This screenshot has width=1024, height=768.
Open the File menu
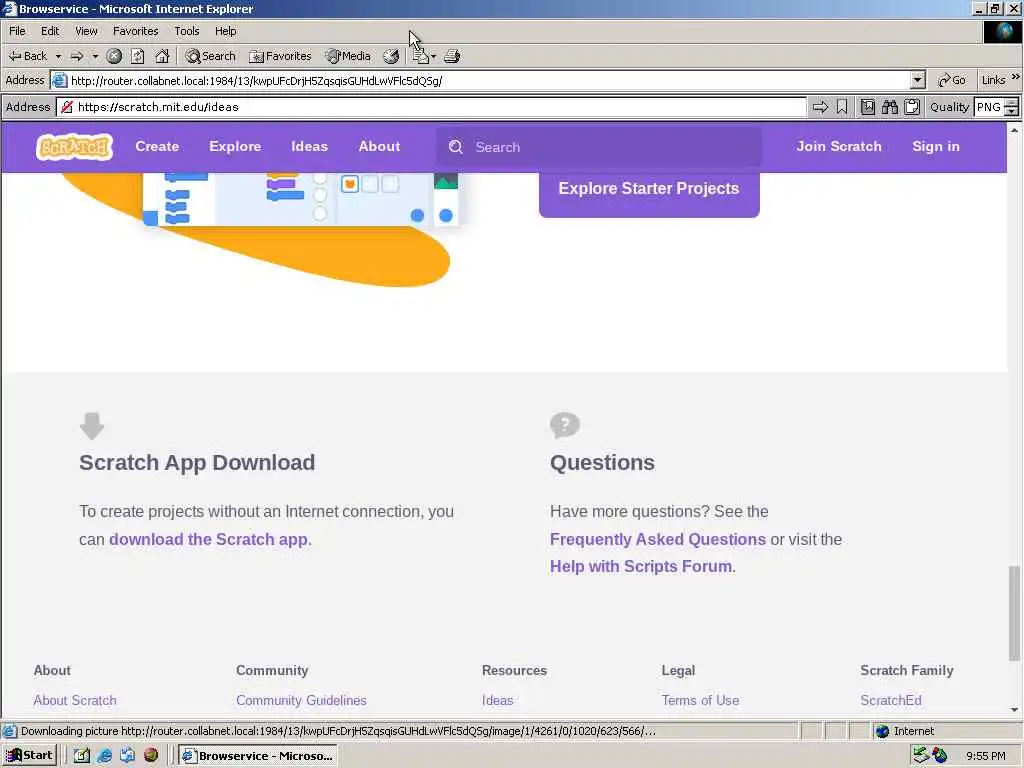point(17,31)
